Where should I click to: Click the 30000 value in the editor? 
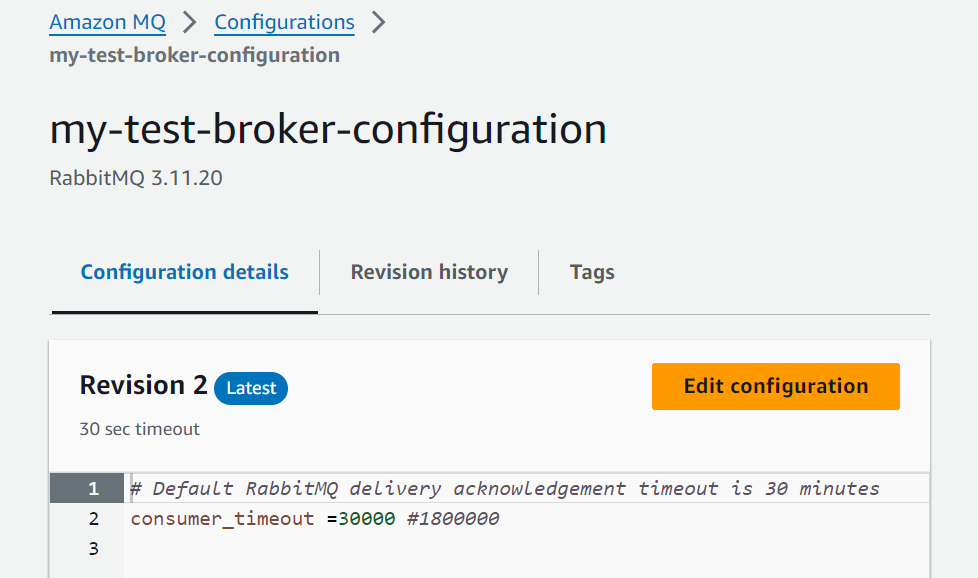[367, 519]
